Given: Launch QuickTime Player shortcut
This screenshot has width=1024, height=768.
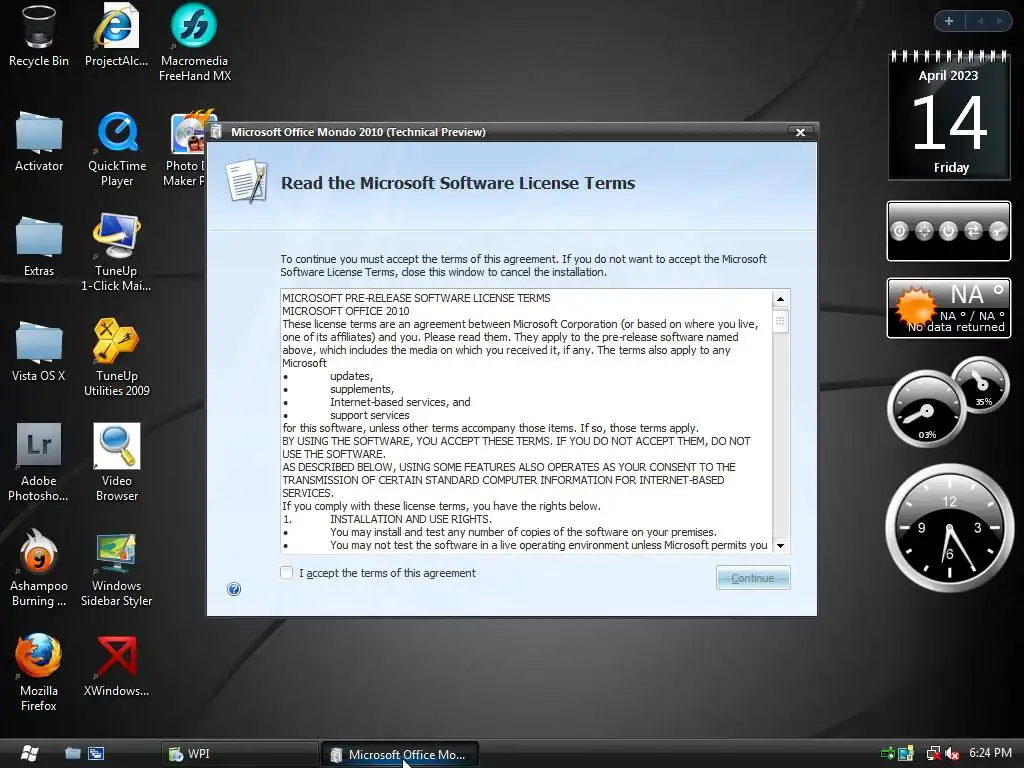Looking at the screenshot, I should [x=117, y=150].
